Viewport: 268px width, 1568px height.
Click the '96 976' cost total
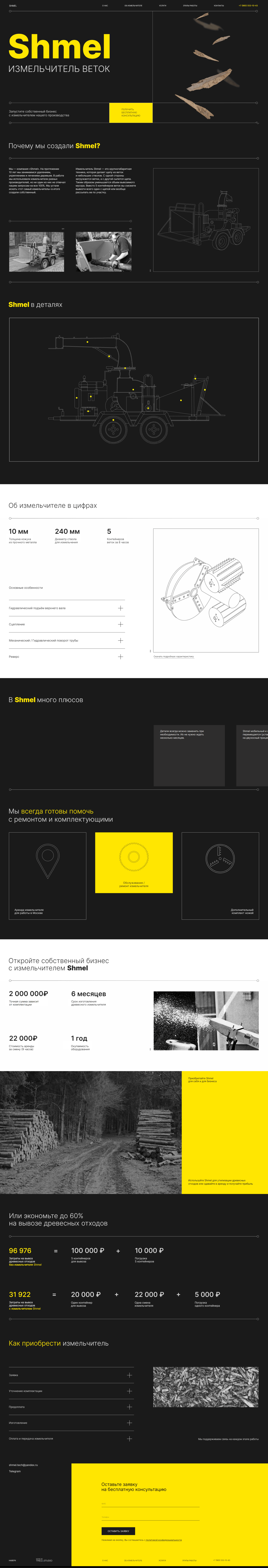coord(20,1251)
